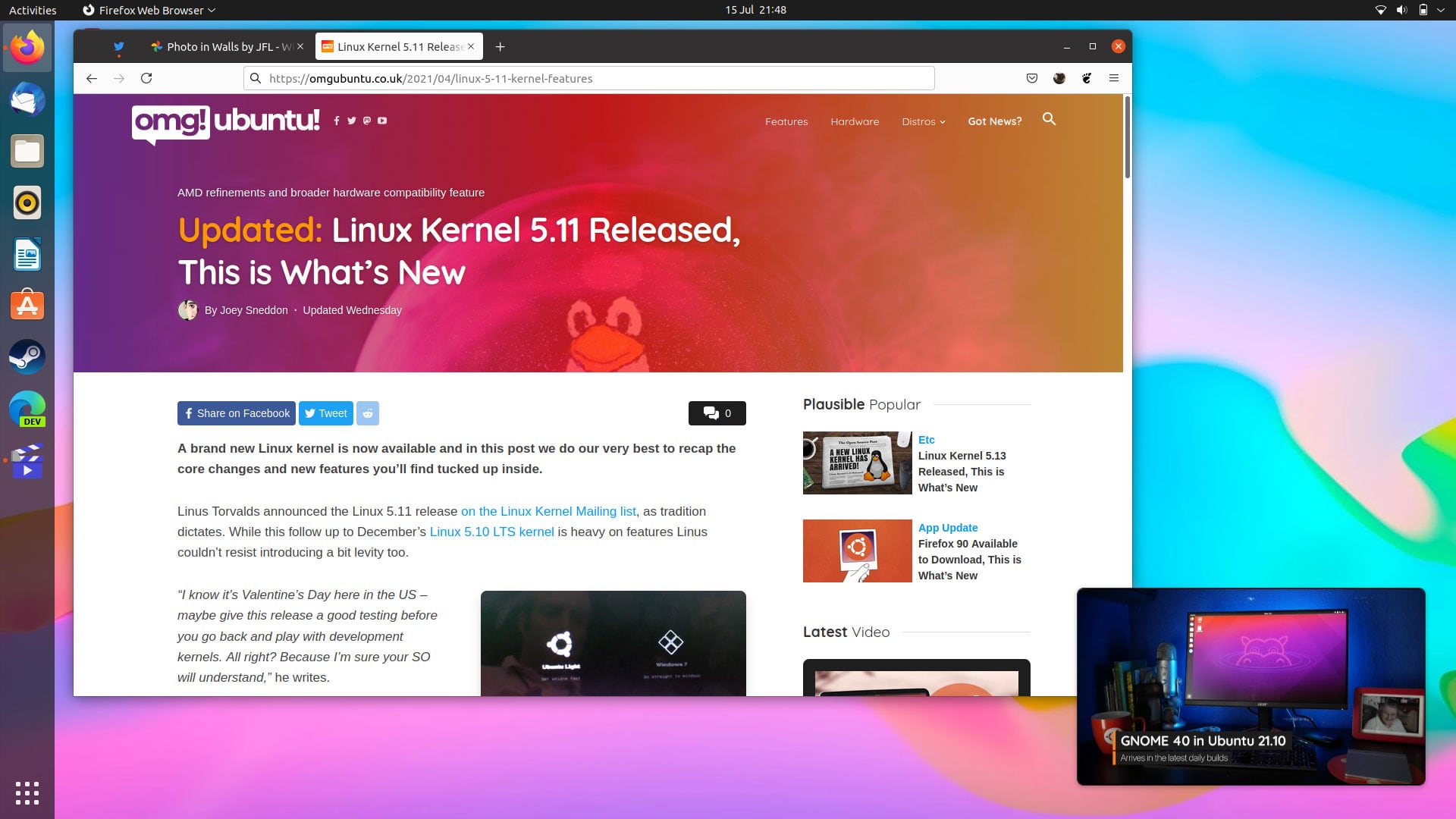1456x819 pixels.
Task: Open system status menu arrow
Action: [x=1441, y=10]
